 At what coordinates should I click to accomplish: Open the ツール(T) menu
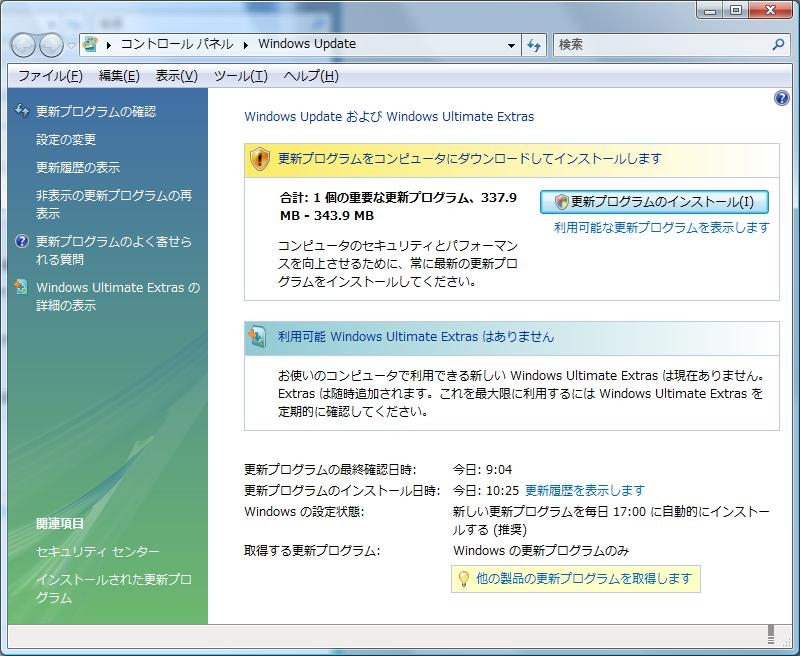[x=240, y=76]
